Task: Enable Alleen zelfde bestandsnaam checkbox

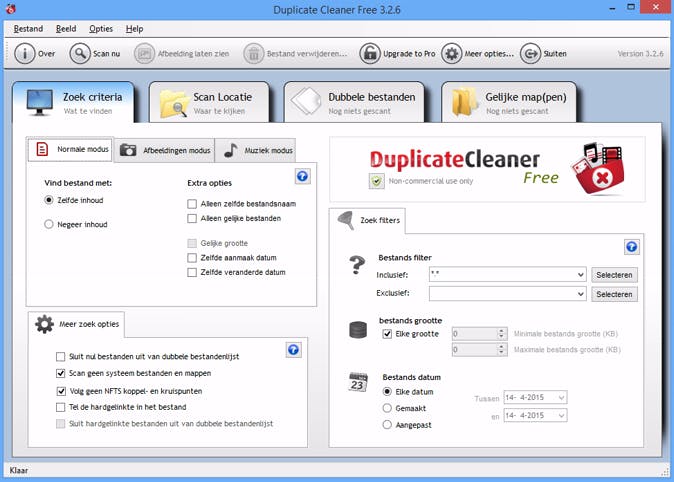Action: point(192,204)
